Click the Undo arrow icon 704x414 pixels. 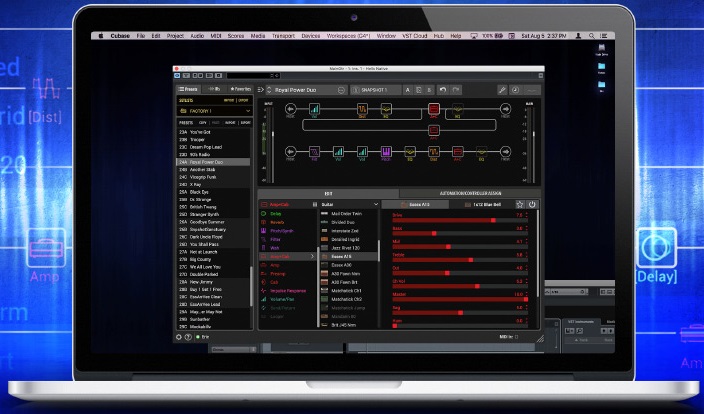click(443, 90)
